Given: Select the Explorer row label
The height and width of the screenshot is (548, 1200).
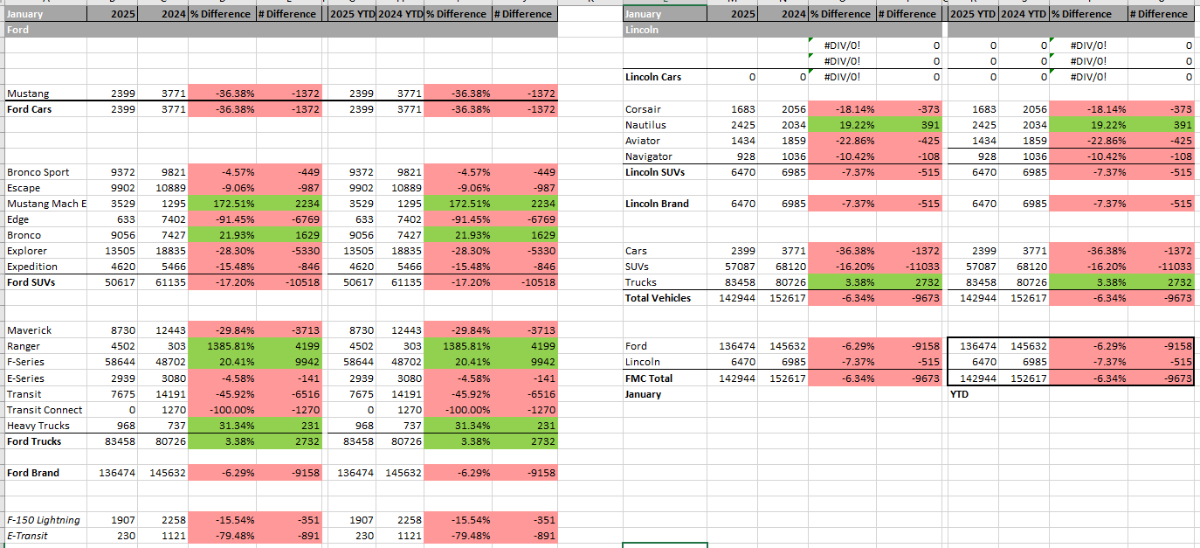Looking at the screenshot, I should [26, 251].
